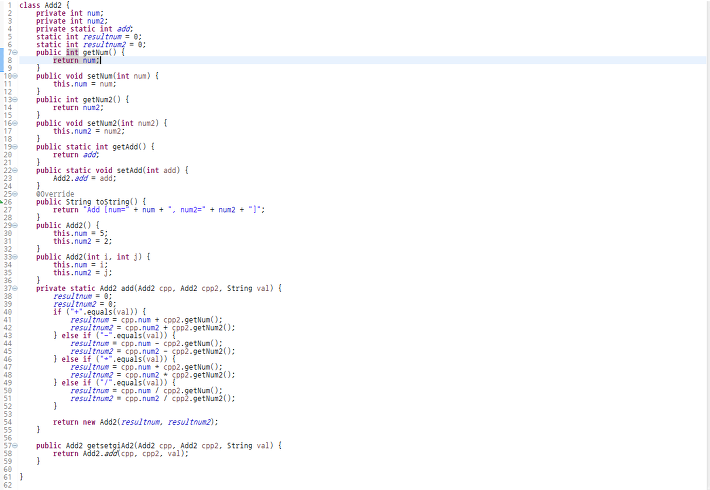Click 'static int resultnum2 = 0;' on line 6

(x=91, y=44)
